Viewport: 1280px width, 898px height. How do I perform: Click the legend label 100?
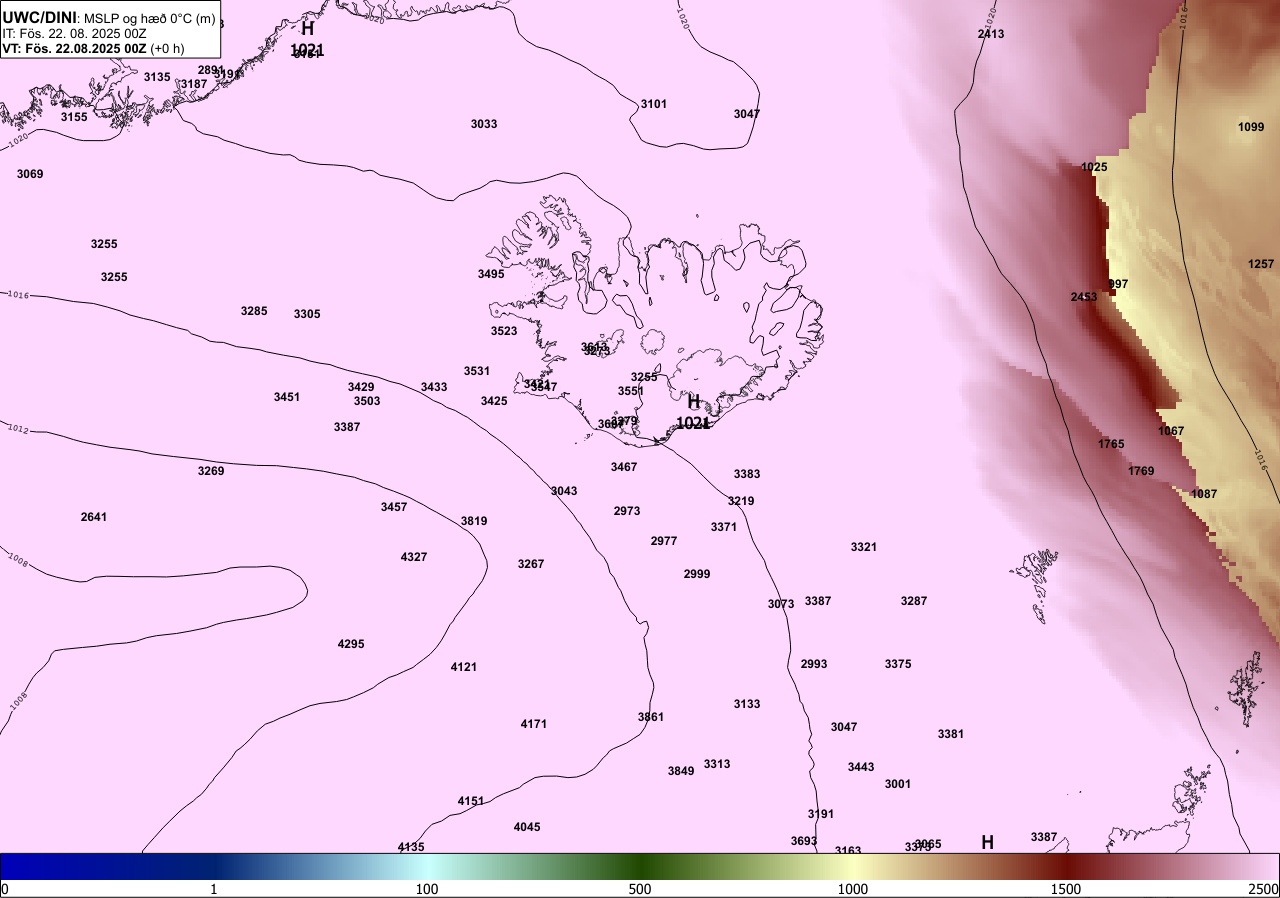pyautogui.click(x=427, y=889)
